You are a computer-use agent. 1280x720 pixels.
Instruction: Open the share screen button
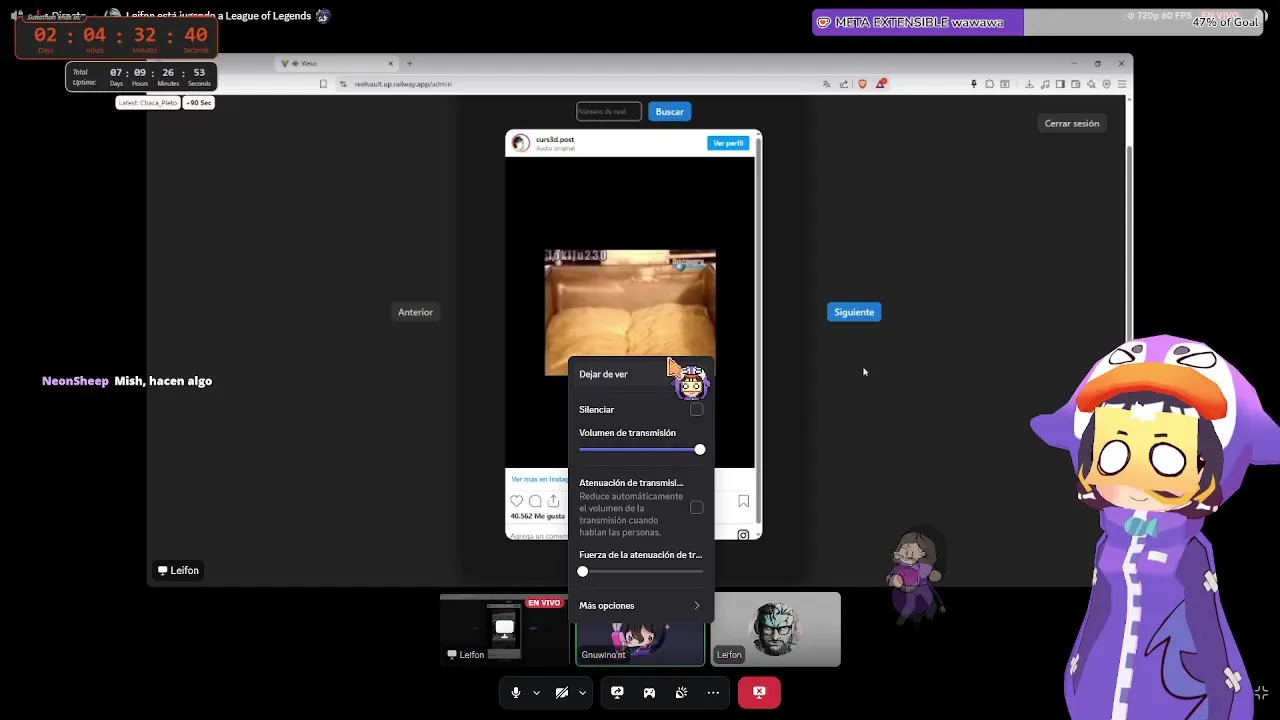click(x=617, y=692)
